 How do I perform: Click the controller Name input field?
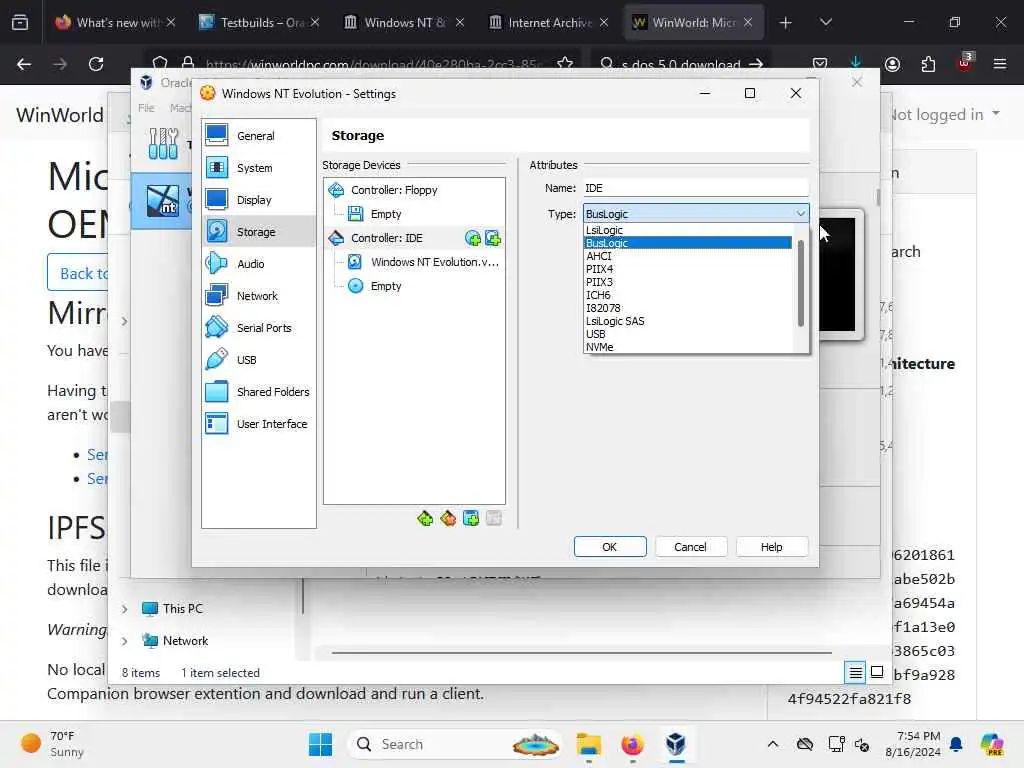tap(696, 188)
